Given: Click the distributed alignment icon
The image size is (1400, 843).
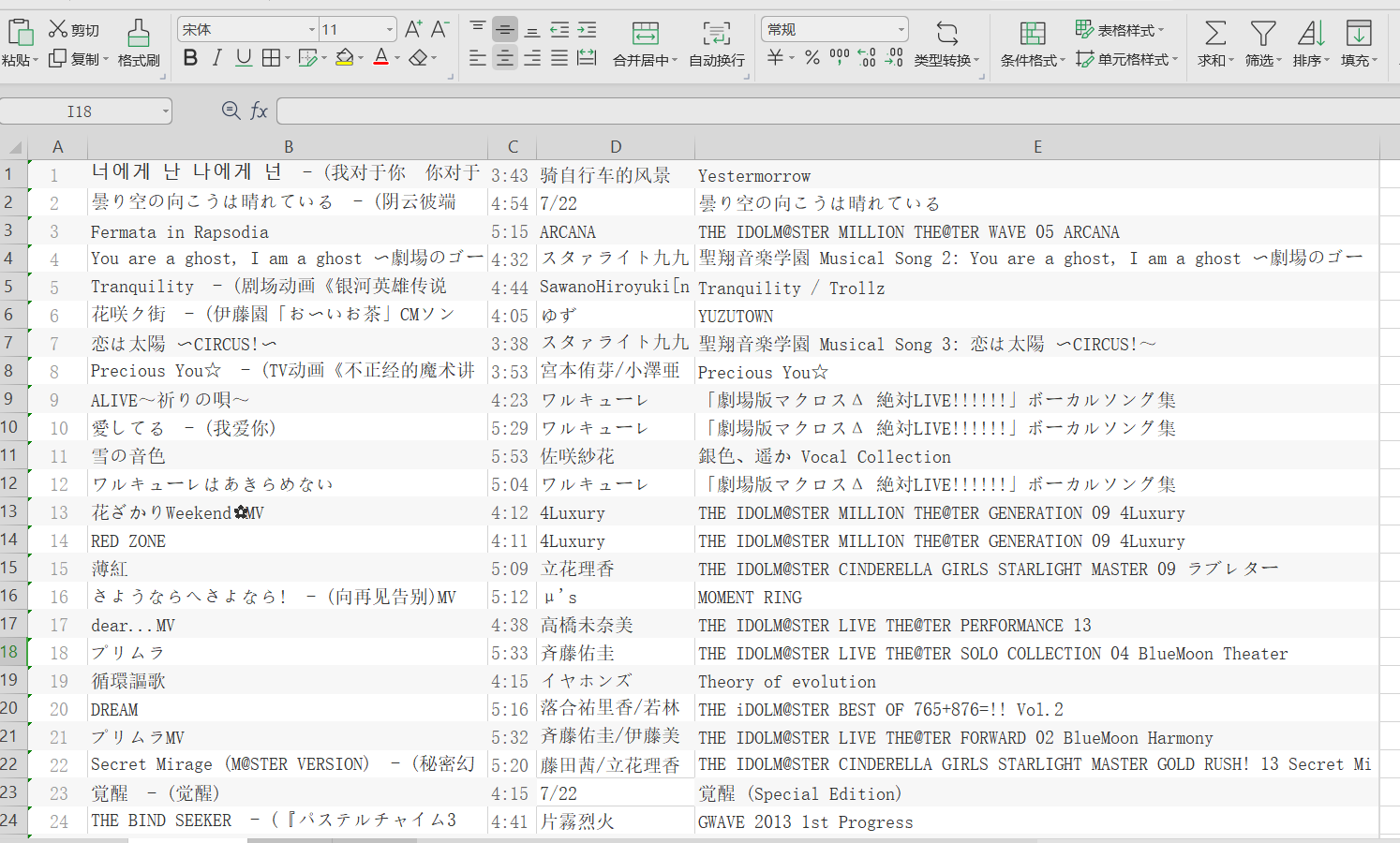Looking at the screenshot, I should [x=587, y=58].
